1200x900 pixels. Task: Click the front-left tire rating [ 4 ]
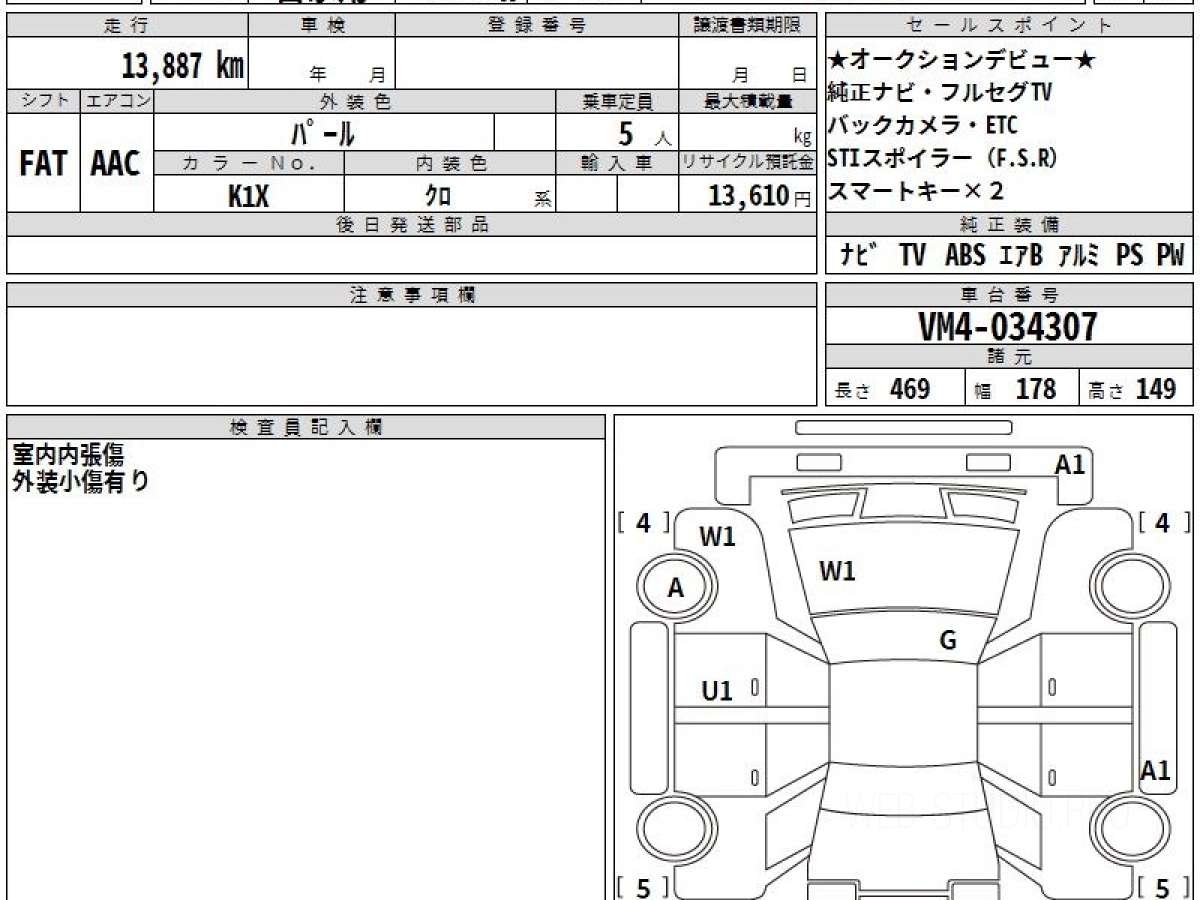pyautogui.click(x=645, y=522)
